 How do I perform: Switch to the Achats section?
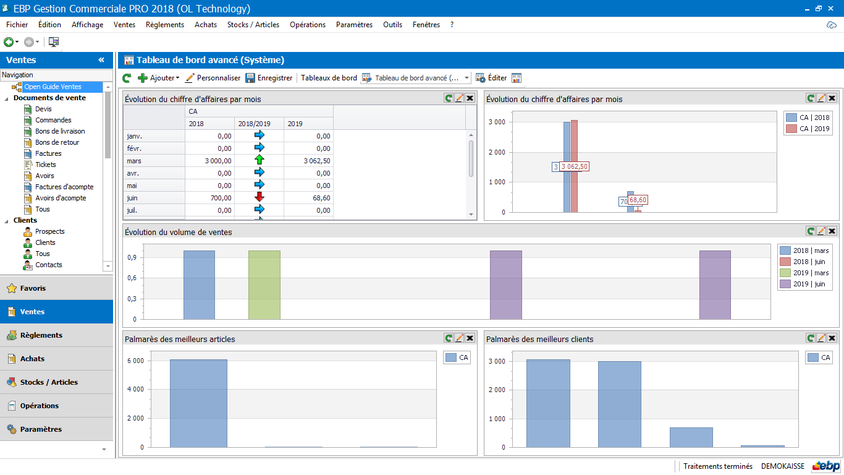point(57,359)
